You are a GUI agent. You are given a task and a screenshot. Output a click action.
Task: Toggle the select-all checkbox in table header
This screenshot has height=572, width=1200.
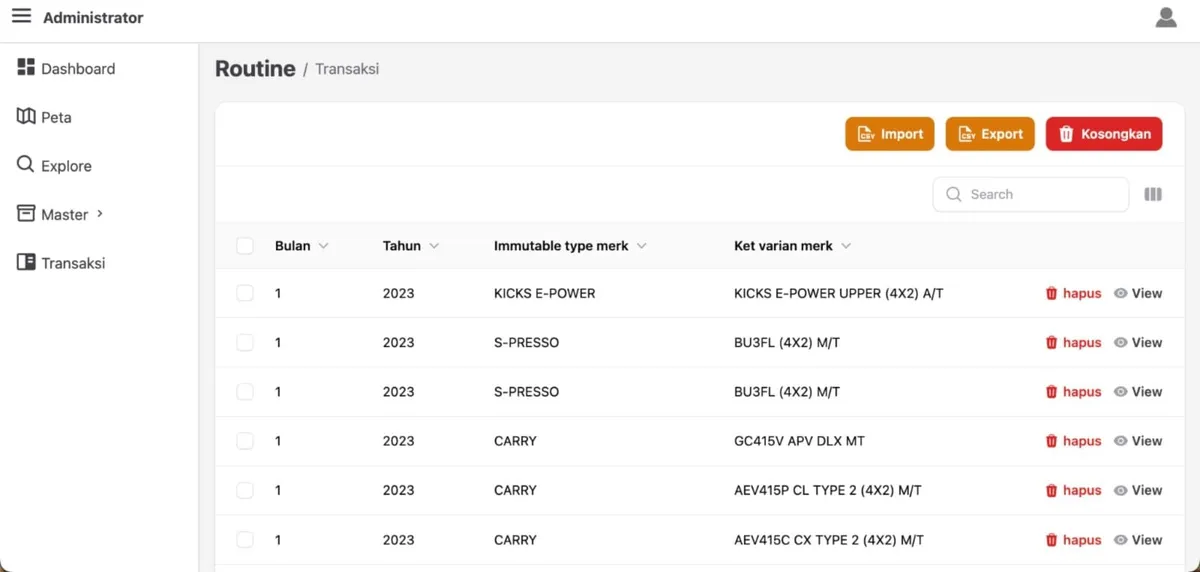point(245,246)
